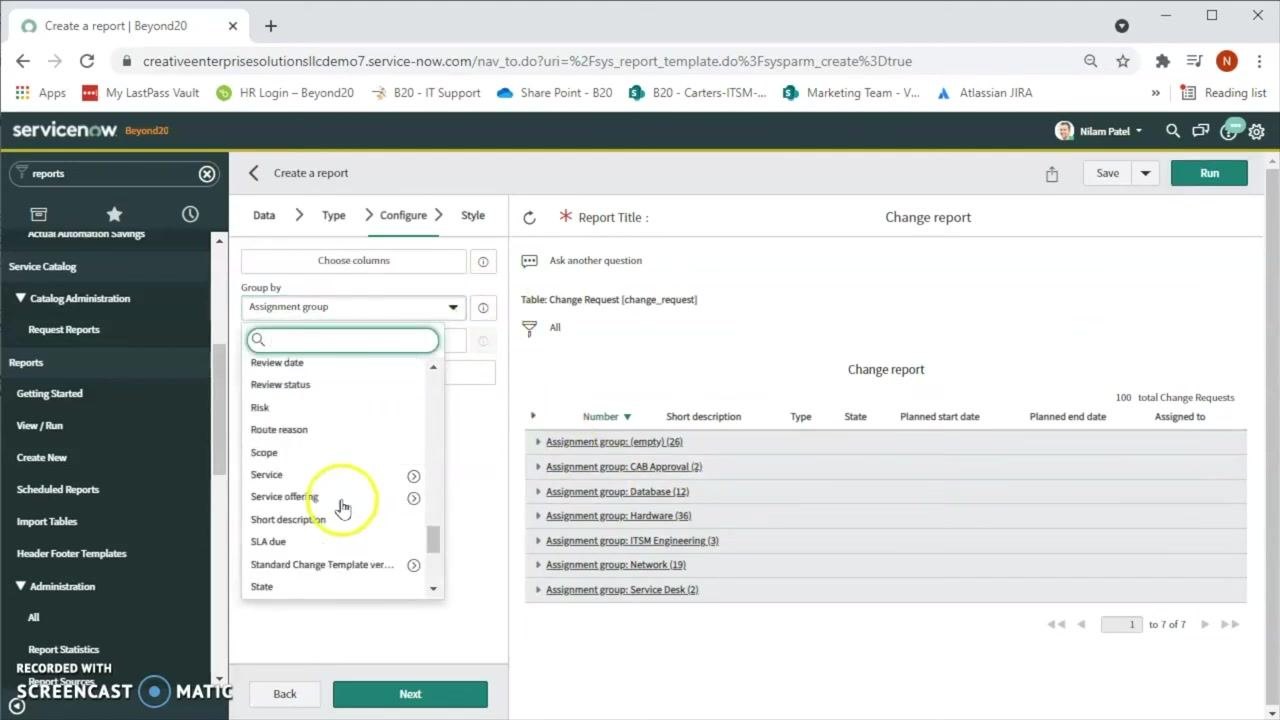Switch to the Data tab
Viewport: 1280px width, 720px height.
[264, 215]
